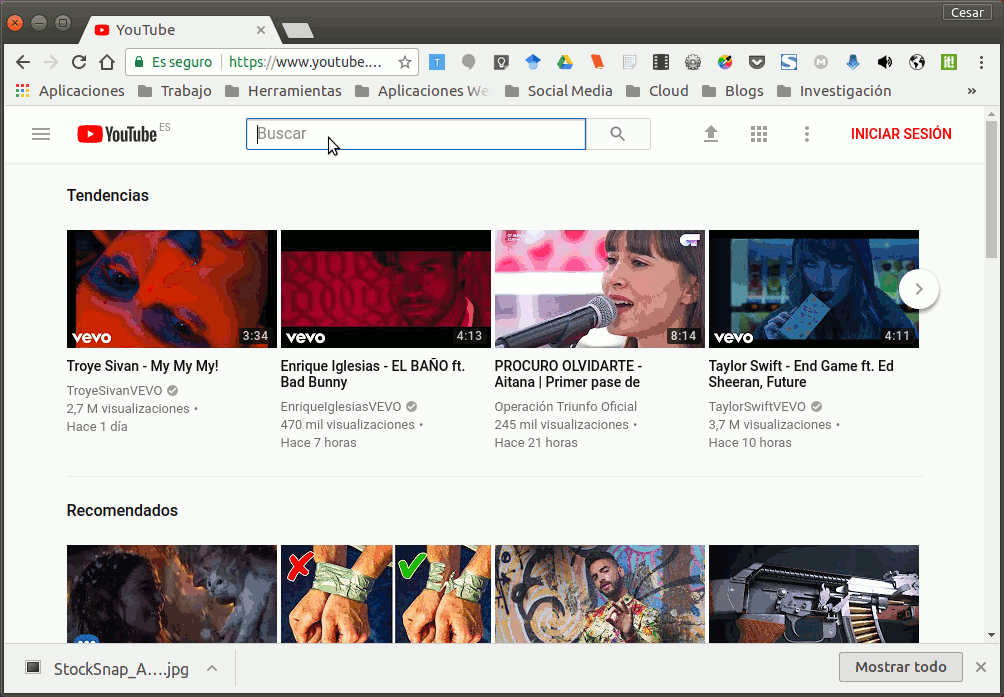The image size is (1004, 697).
Task: Click the speaker volume extension icon
Action: [x=885, y=62]
